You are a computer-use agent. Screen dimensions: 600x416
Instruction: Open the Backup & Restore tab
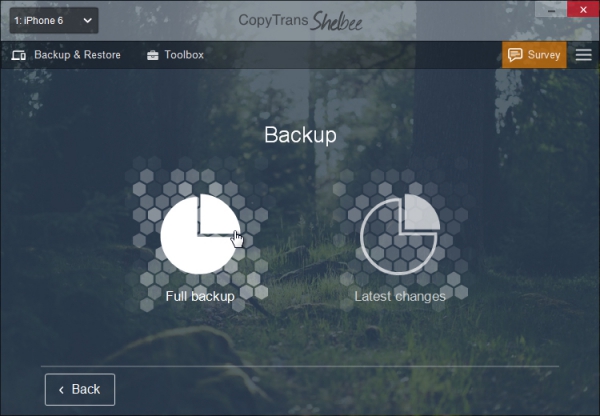(66, 55)
